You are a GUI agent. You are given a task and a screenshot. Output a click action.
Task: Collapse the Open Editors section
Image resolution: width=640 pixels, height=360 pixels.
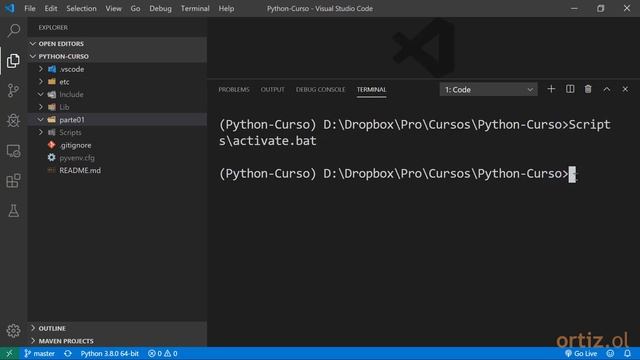(x=117, y=44)
